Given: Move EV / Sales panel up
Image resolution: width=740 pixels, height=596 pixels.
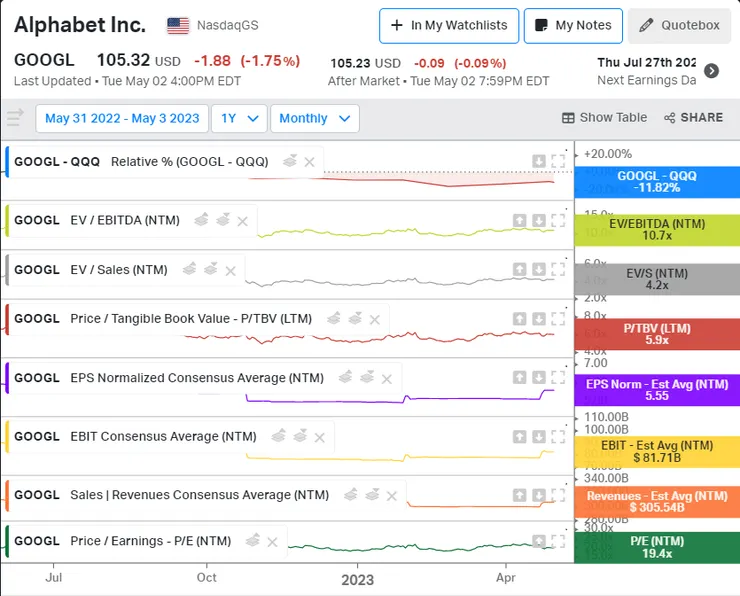Looking at the screenshot, I should pyautogui.click(x=520, y=269).
